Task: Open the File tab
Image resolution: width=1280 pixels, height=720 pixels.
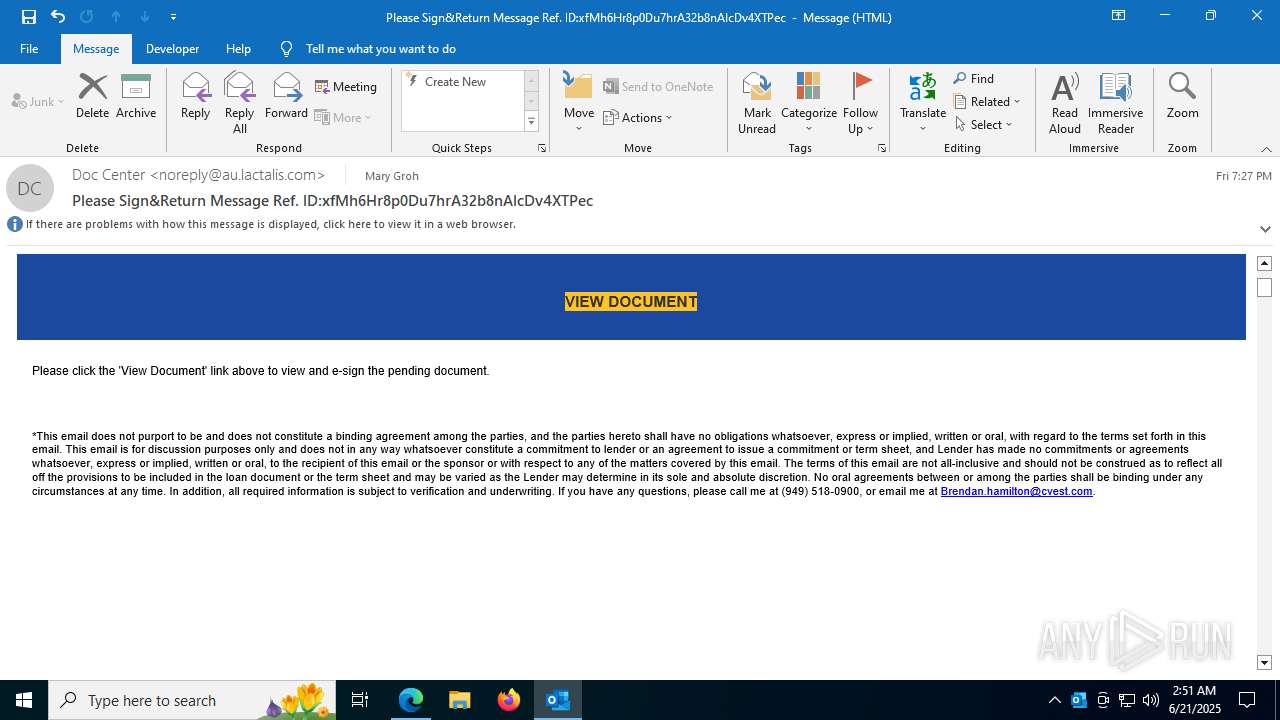Action: click(29, 49)
